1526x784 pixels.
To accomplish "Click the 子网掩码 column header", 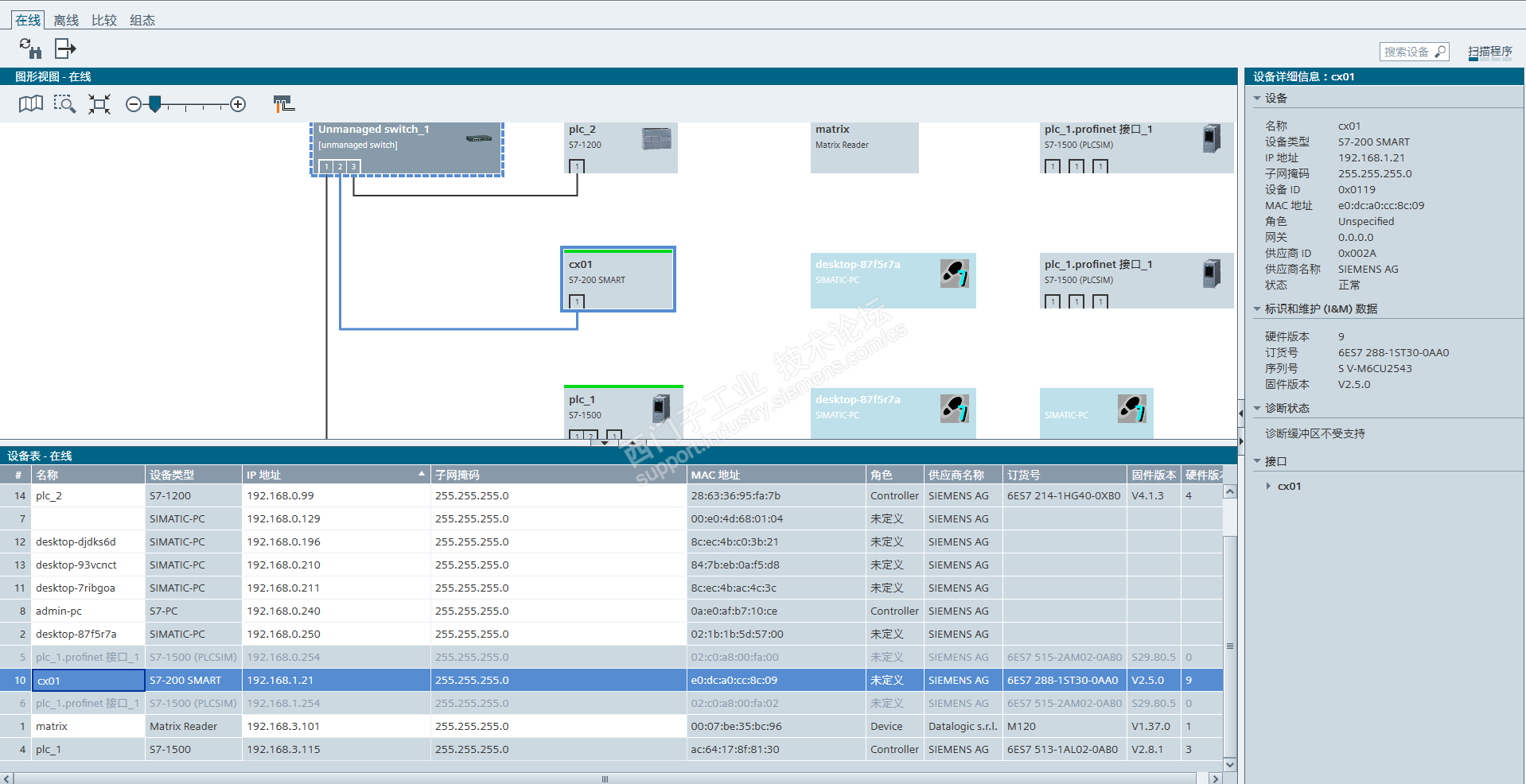I will (x=559, y=475).
